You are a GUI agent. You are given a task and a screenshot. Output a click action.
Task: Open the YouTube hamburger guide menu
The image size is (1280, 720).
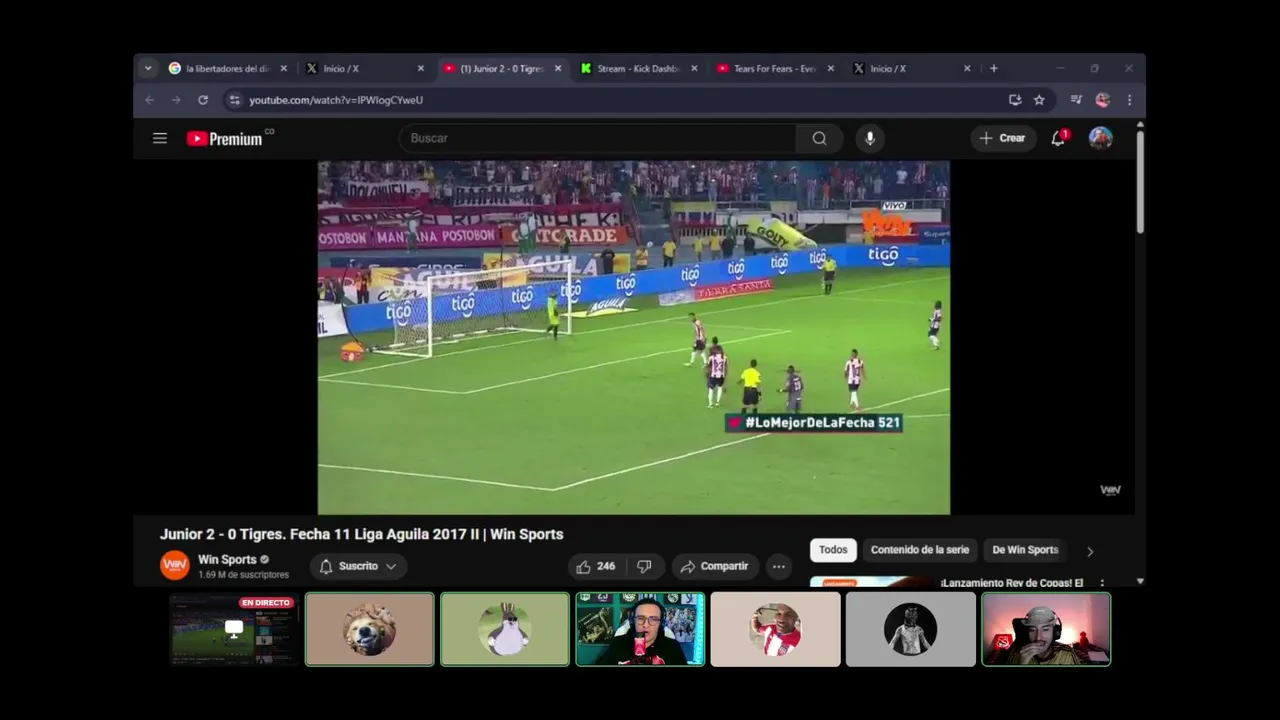(x=160, y=138)
